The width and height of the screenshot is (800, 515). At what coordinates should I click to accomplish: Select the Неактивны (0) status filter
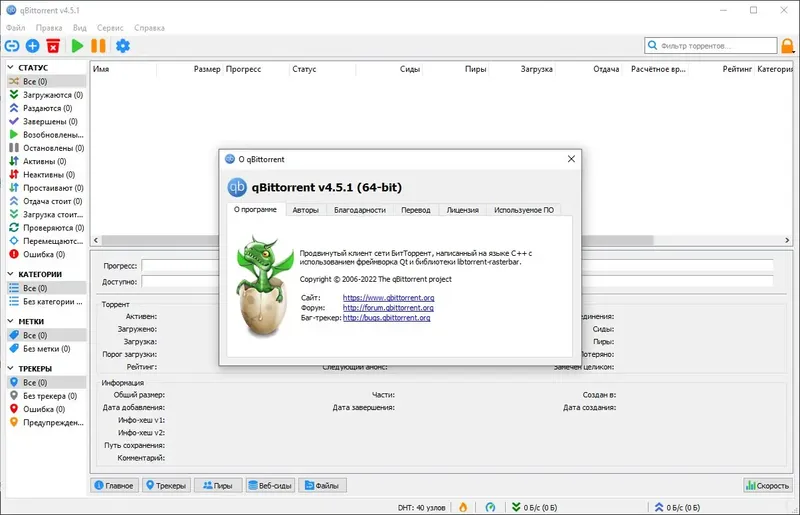pyautogui.click(x=46, y=175)
